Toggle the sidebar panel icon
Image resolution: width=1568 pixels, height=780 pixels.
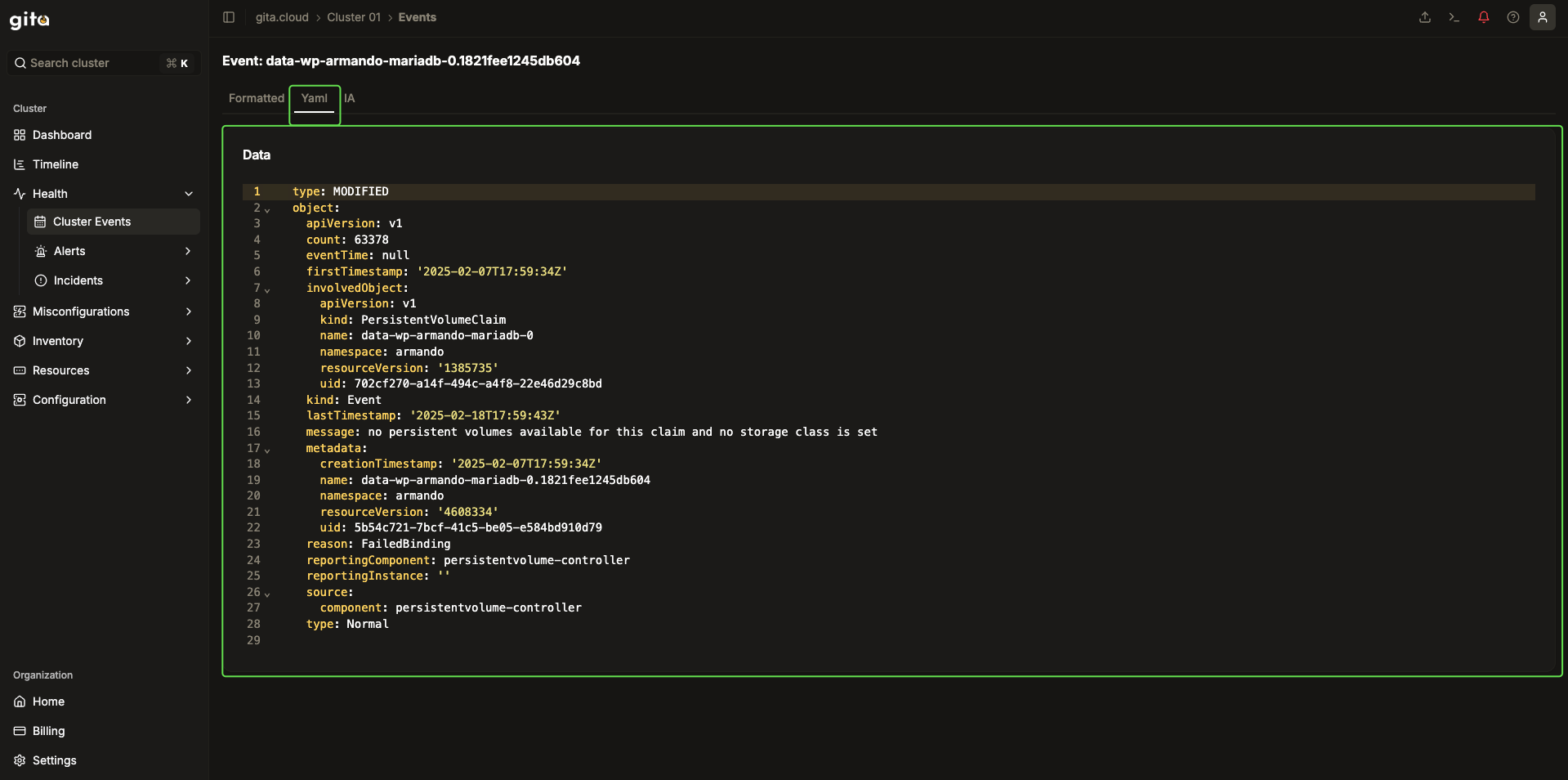point(229,17)
